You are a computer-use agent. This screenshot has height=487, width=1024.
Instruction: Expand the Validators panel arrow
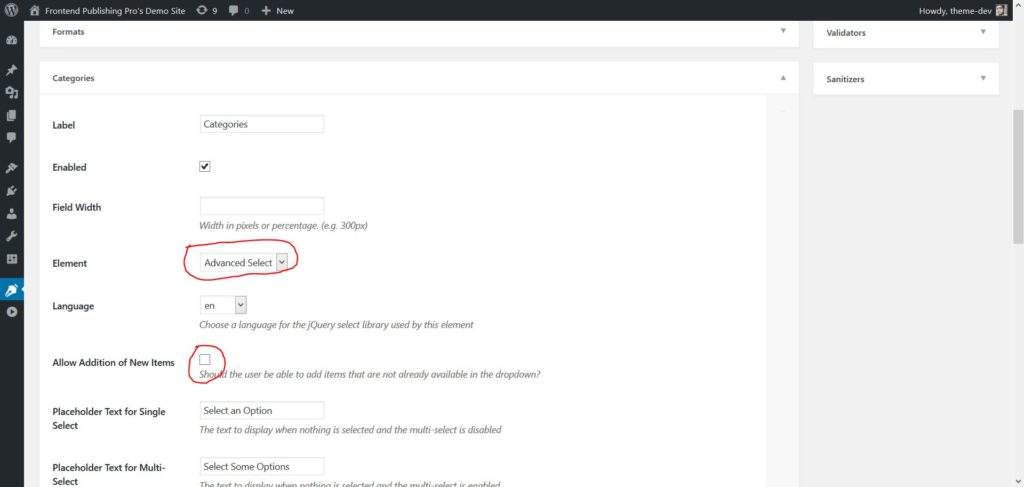point(983,32)
